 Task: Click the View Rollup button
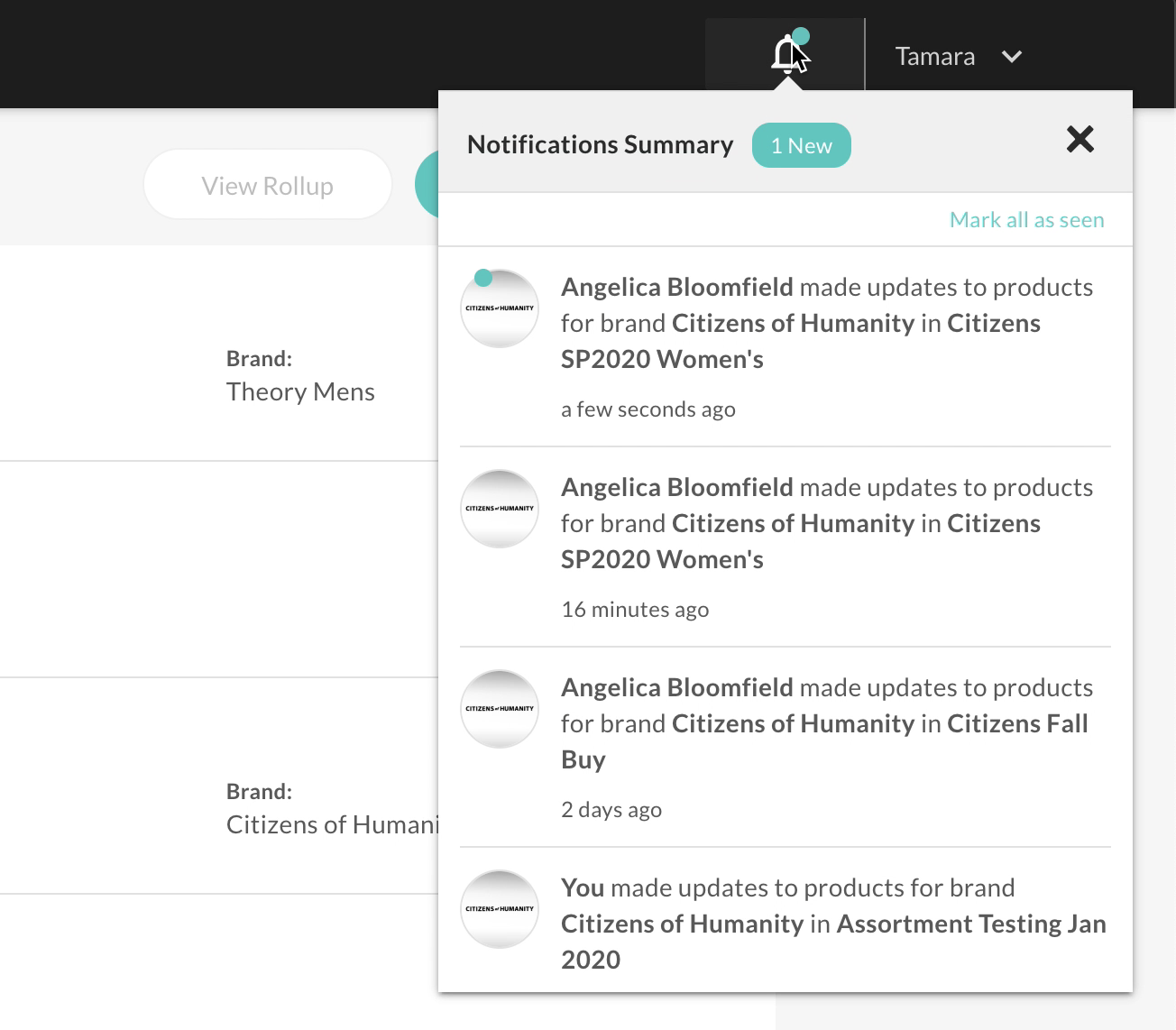268,185
